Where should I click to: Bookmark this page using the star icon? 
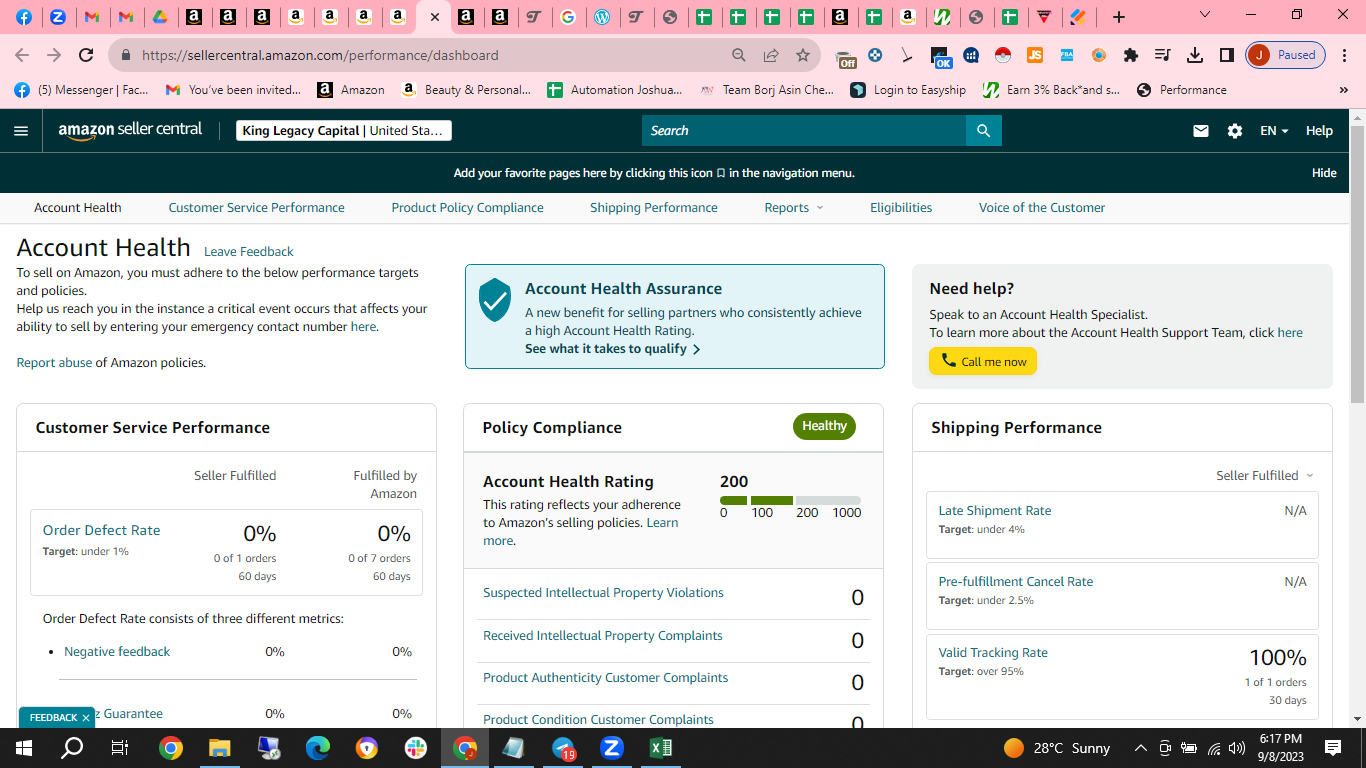pyautogui.click(x=803, y=55)
